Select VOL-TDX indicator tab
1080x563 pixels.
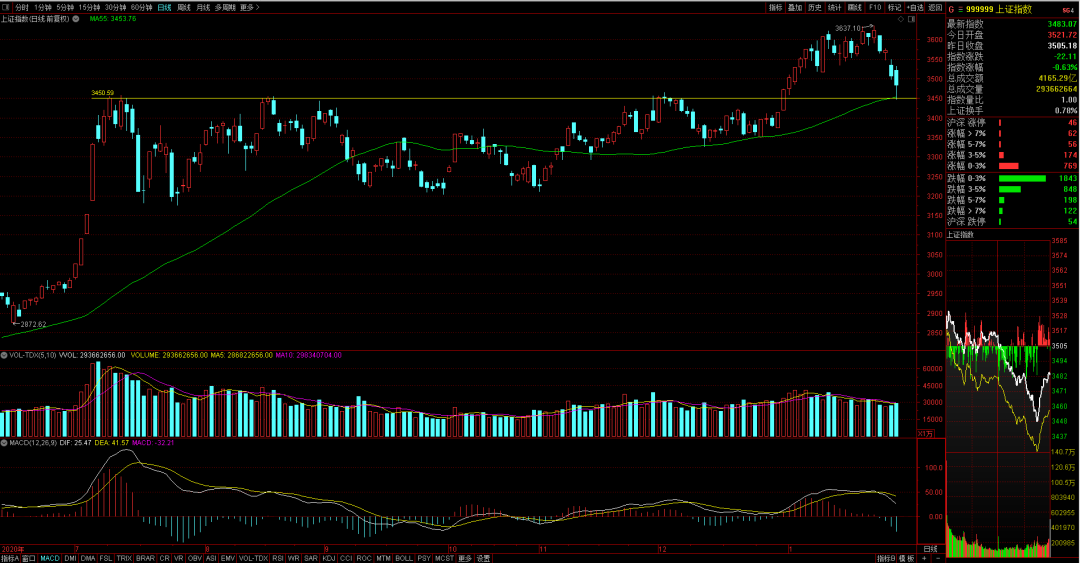coord(253,558)
